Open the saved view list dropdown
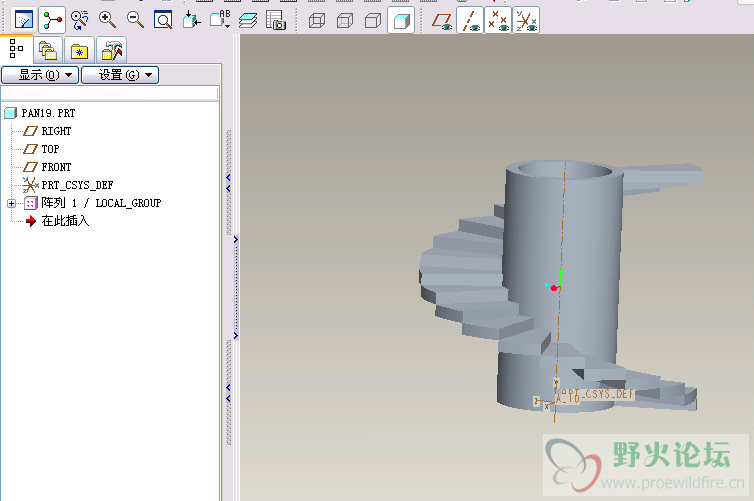 pos(220,20)
